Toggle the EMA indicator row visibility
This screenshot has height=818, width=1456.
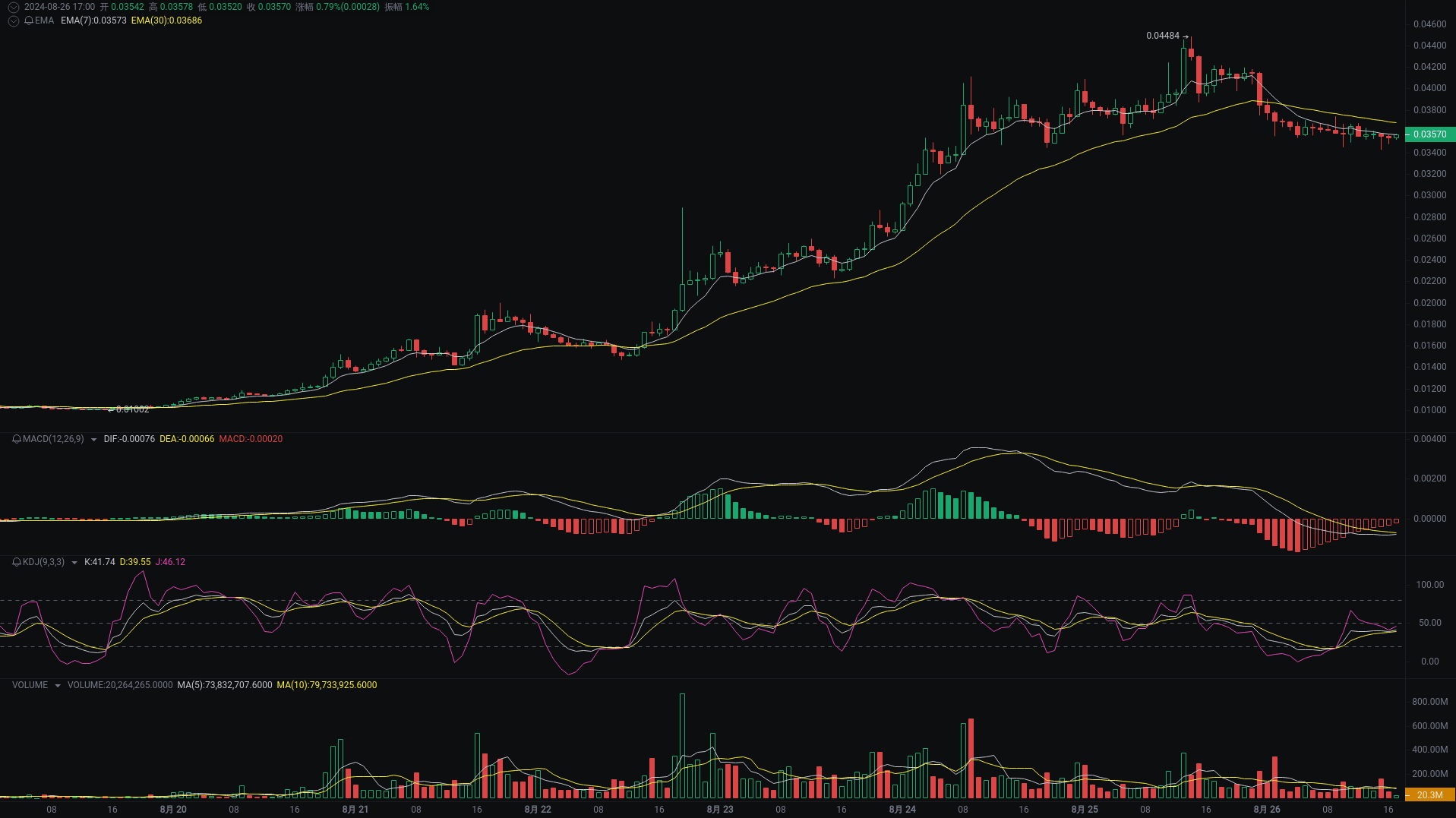click(15, 21)
